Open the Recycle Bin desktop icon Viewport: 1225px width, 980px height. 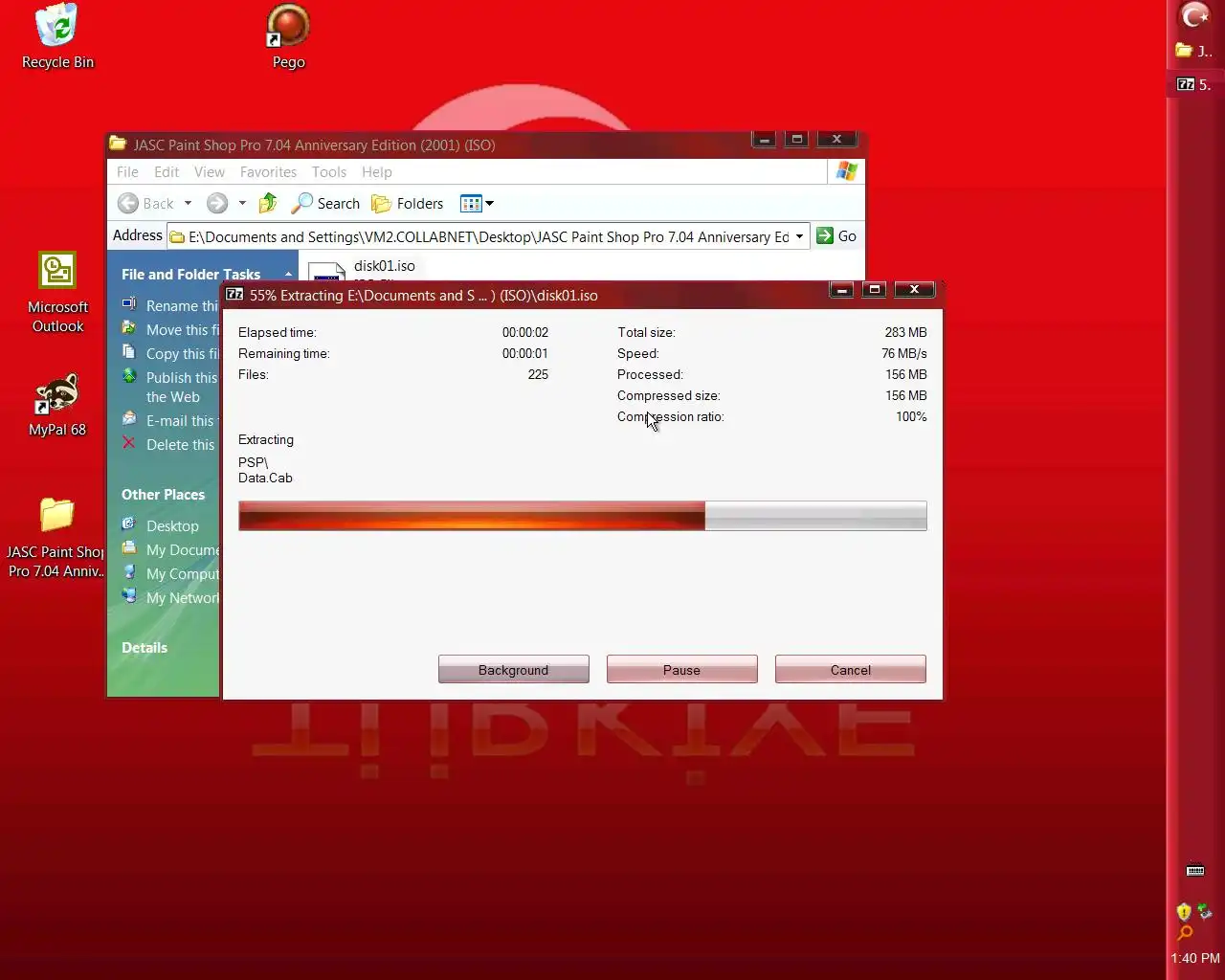tap(57, 36)
